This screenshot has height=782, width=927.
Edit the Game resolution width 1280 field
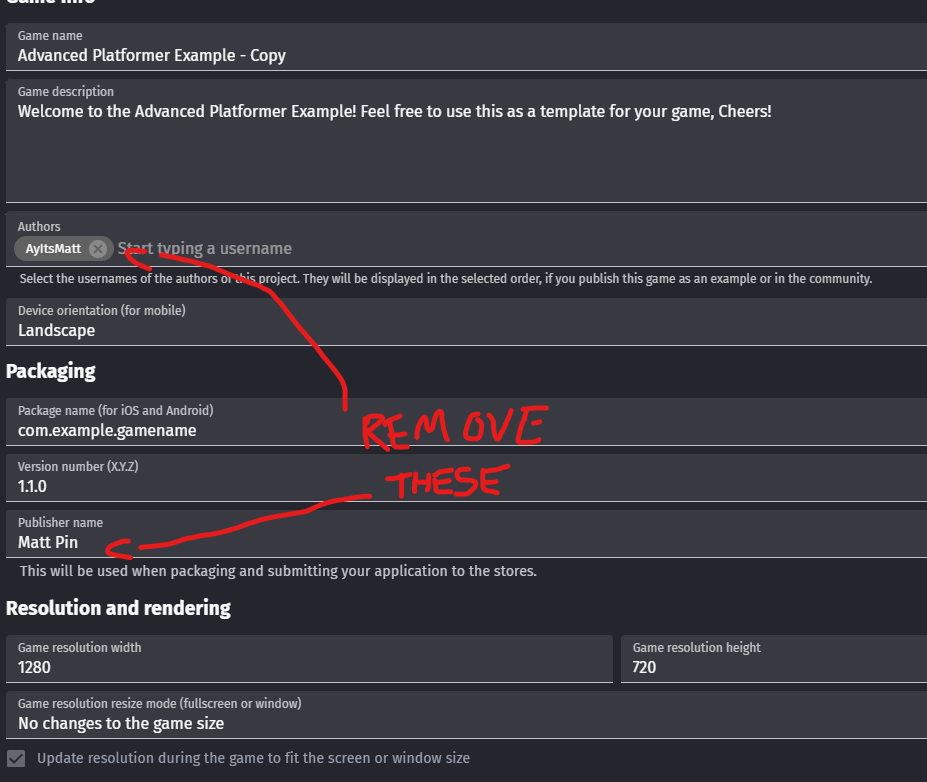309,659
